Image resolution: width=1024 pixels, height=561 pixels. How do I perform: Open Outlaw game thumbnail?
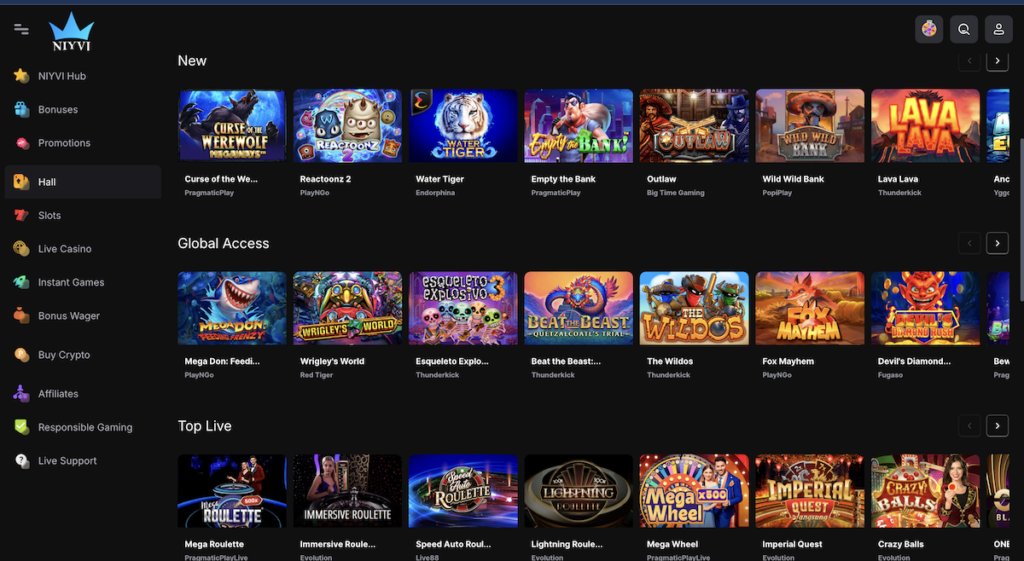[694, 125]
